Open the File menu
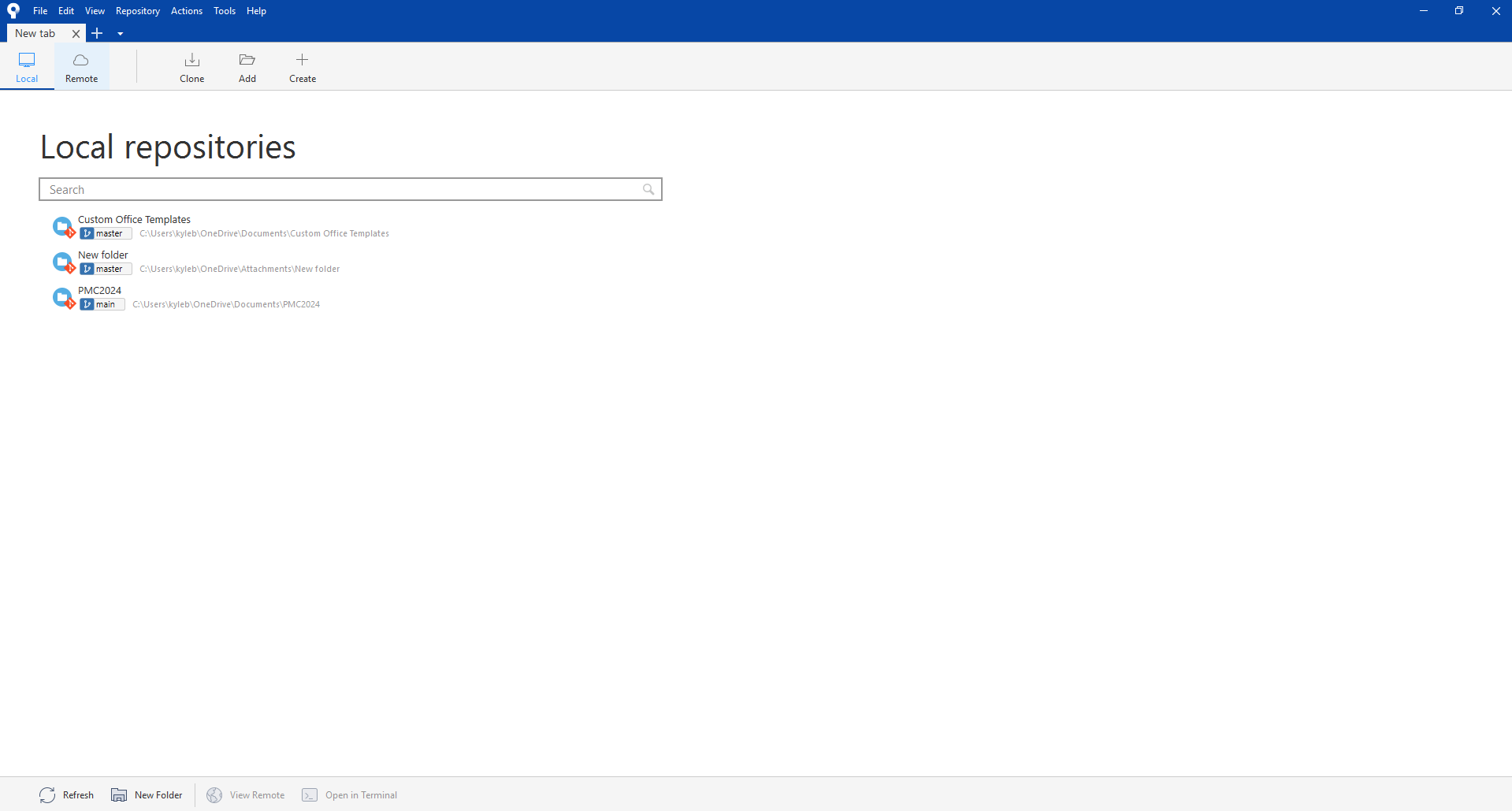1512x811 pixels. click(x=40, y=11)
